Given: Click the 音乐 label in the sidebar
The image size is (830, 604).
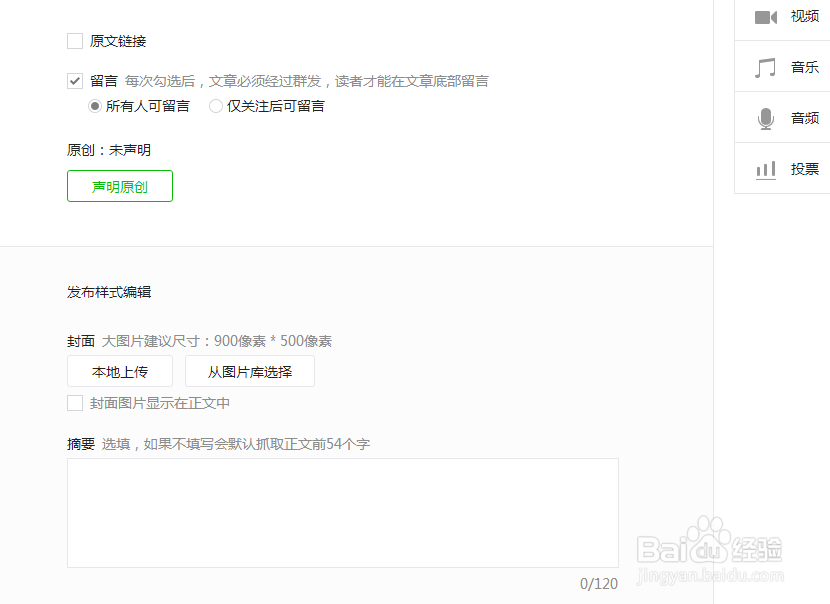Looking at the screenshot, I should (805, 67).
